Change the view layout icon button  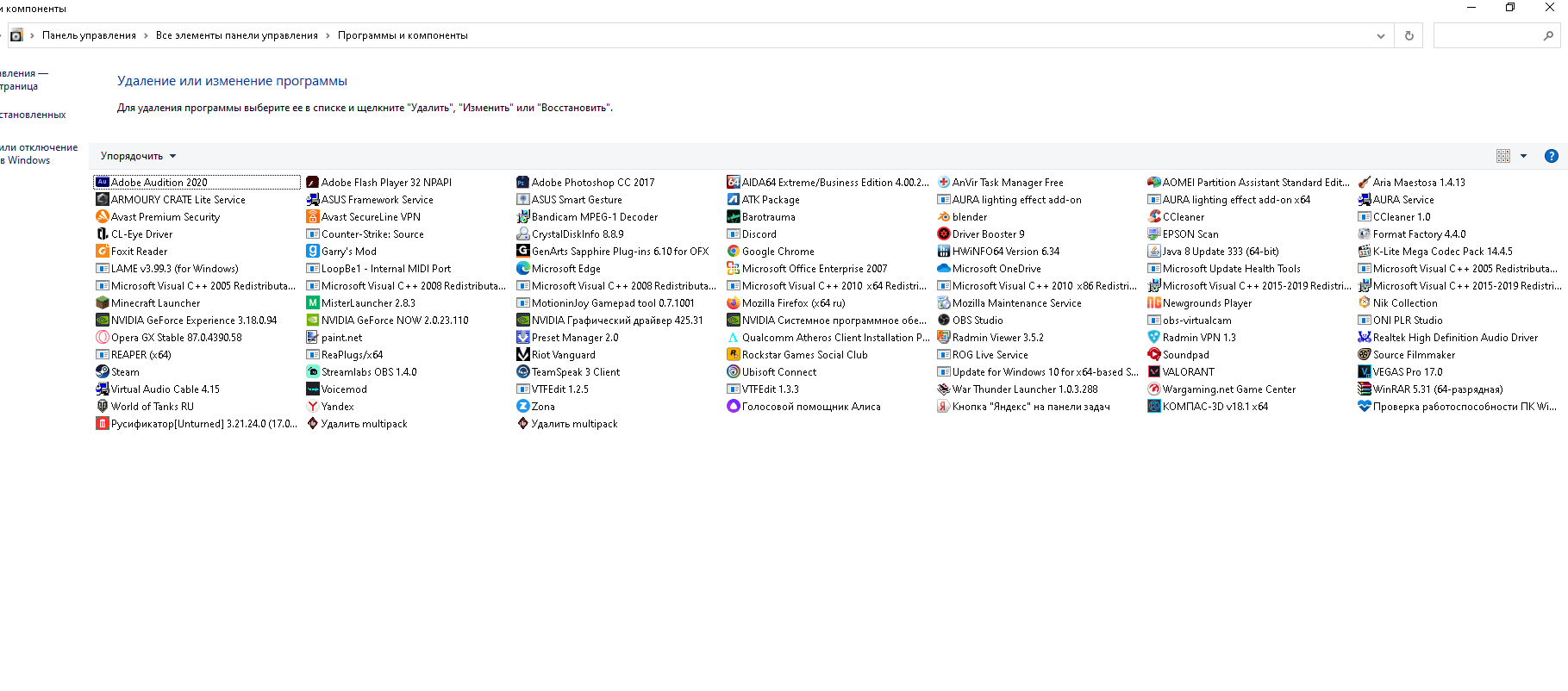pyautogui.click(x=1503, y=156)
